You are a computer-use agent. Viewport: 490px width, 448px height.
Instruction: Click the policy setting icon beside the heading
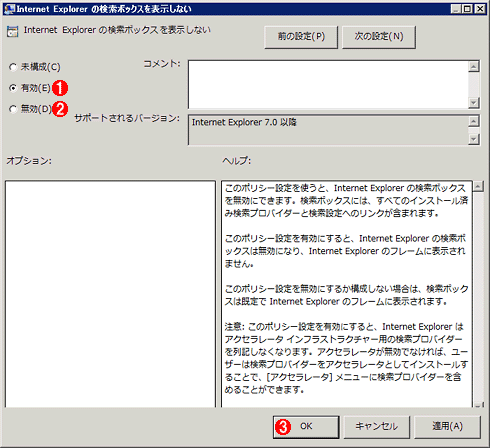click(x=12, y=31)
